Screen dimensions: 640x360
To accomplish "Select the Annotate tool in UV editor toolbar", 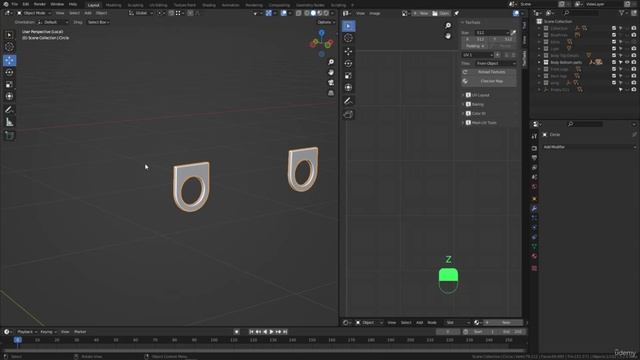I will pyautogui.click(x=348, y=101).
